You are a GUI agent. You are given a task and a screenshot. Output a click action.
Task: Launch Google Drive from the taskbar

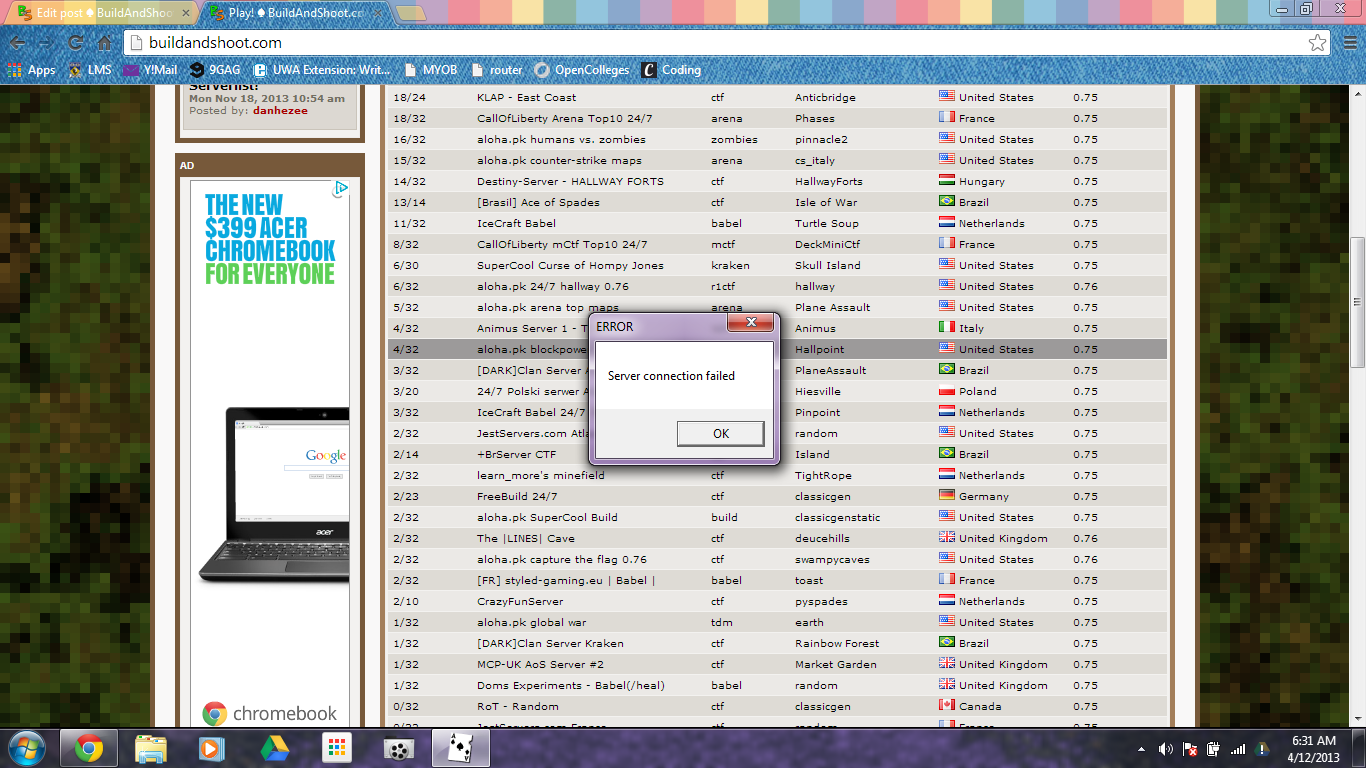coord(274,748)
